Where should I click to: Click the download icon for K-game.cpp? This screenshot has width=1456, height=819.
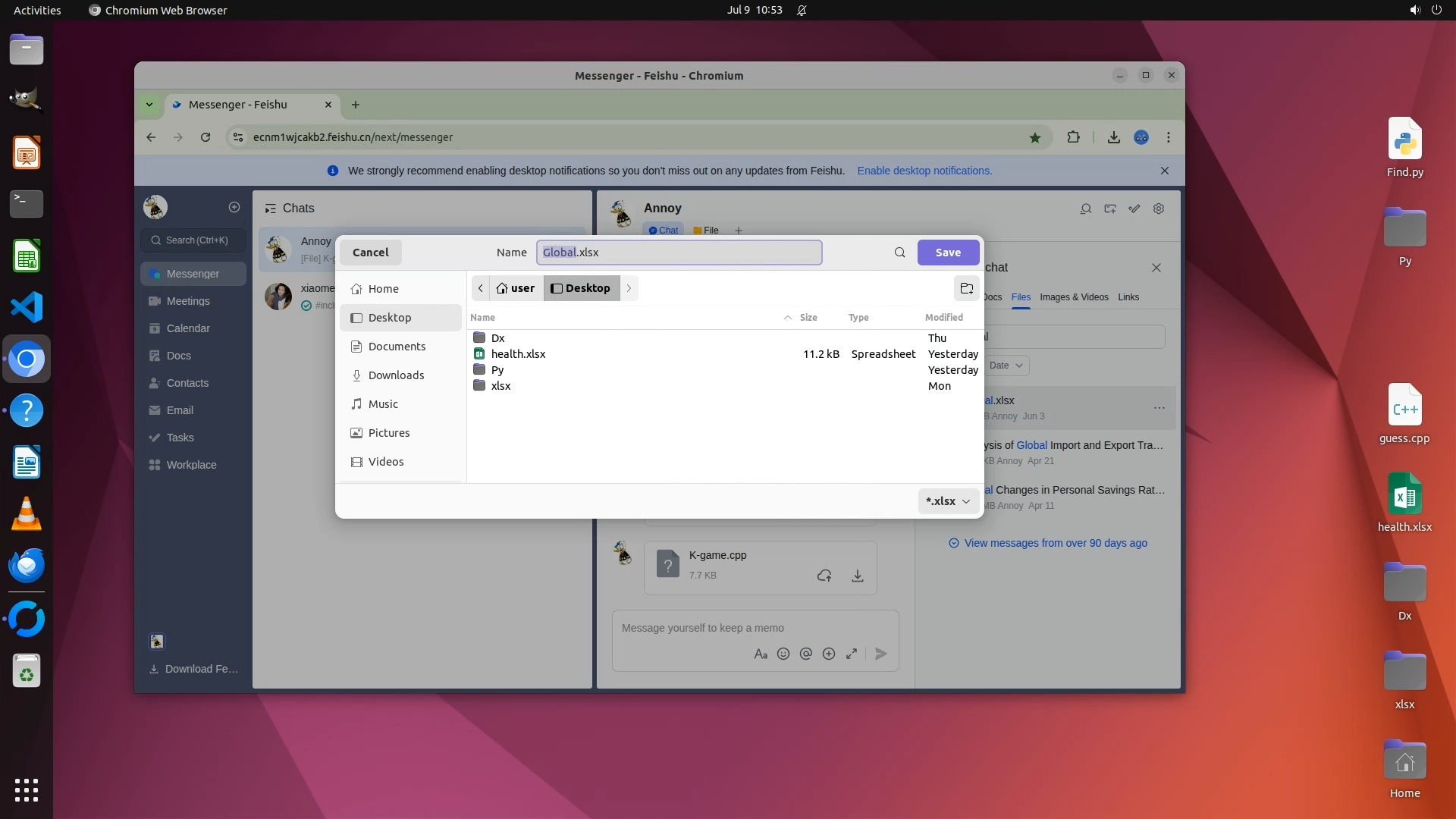(x=857, y=576)
